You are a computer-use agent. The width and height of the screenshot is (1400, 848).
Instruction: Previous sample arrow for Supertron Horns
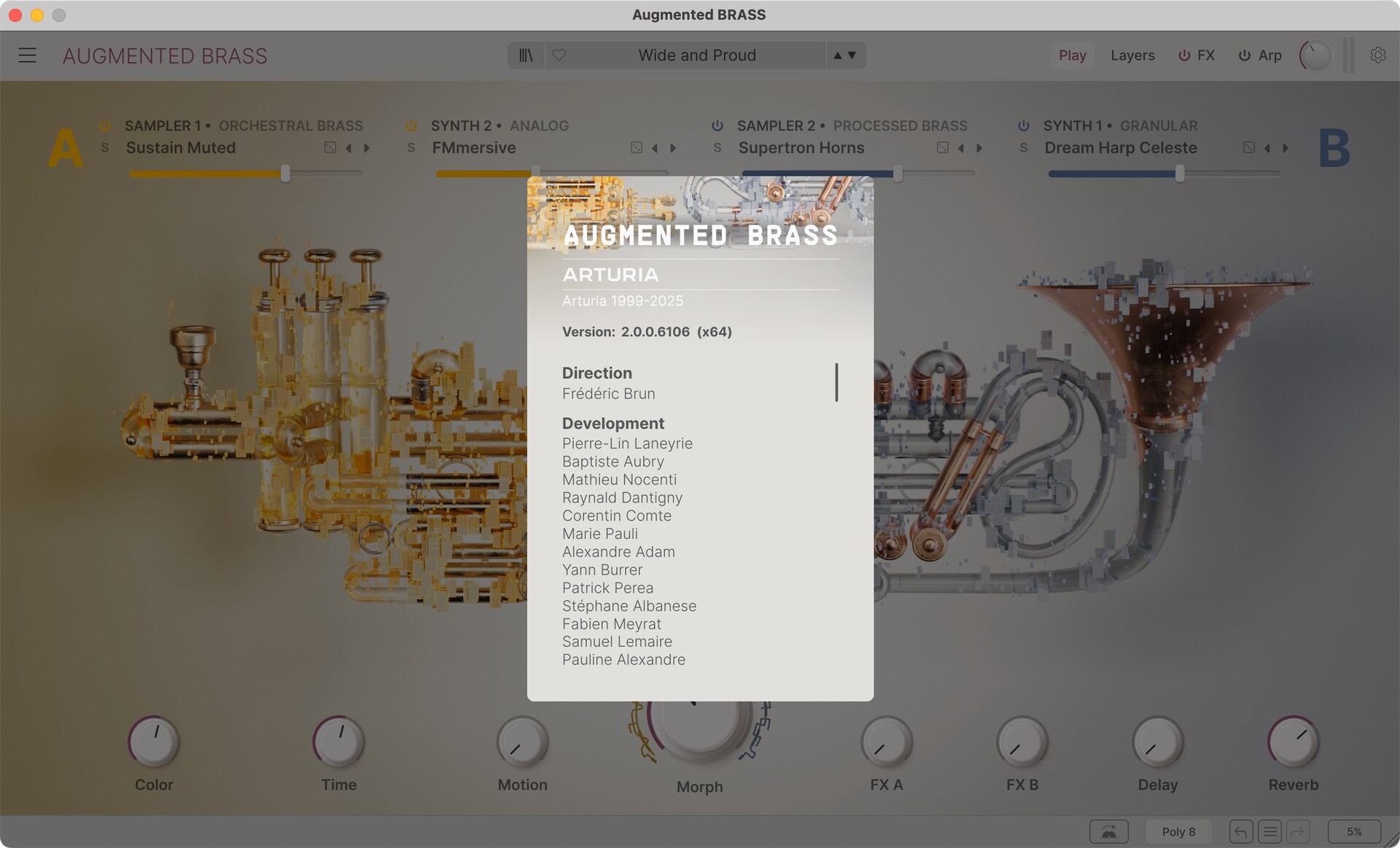tap(961, 148)
